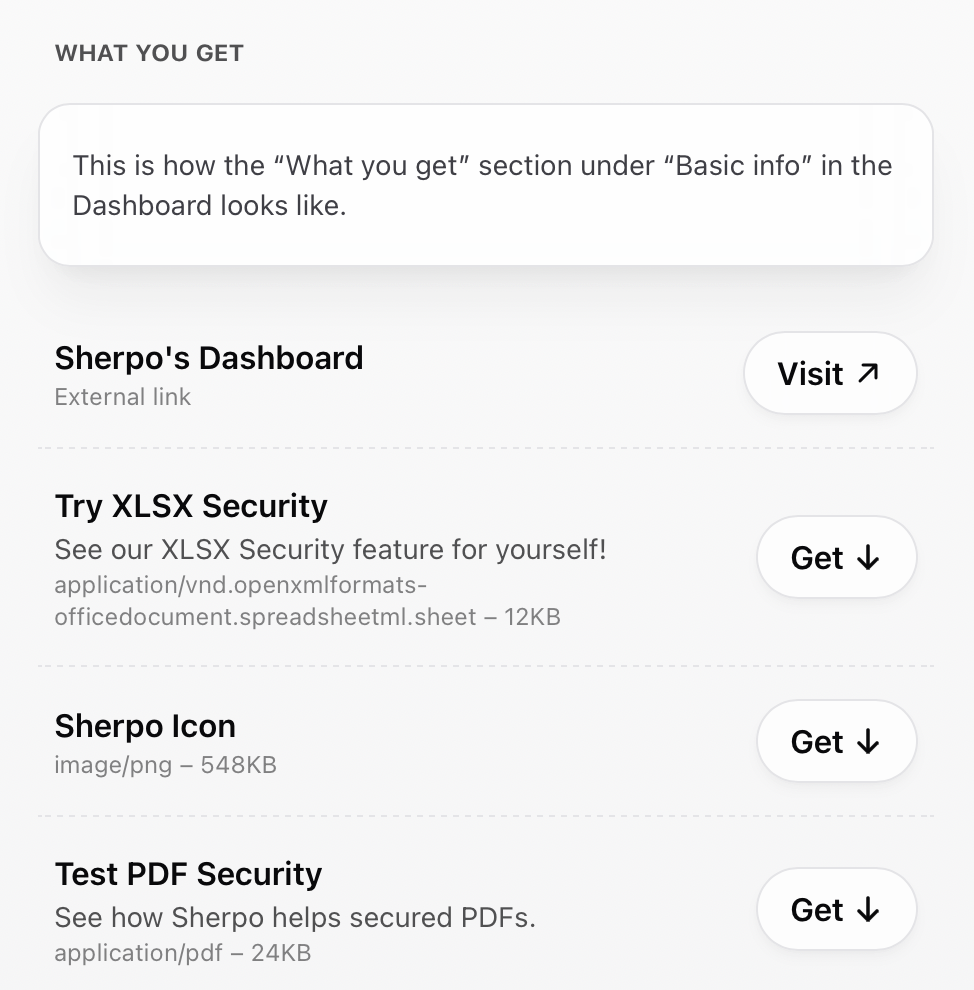The width and height of the screenshot is (974, 990).
Task: Get the Test PDF Security file
Action: pos(836,909)
